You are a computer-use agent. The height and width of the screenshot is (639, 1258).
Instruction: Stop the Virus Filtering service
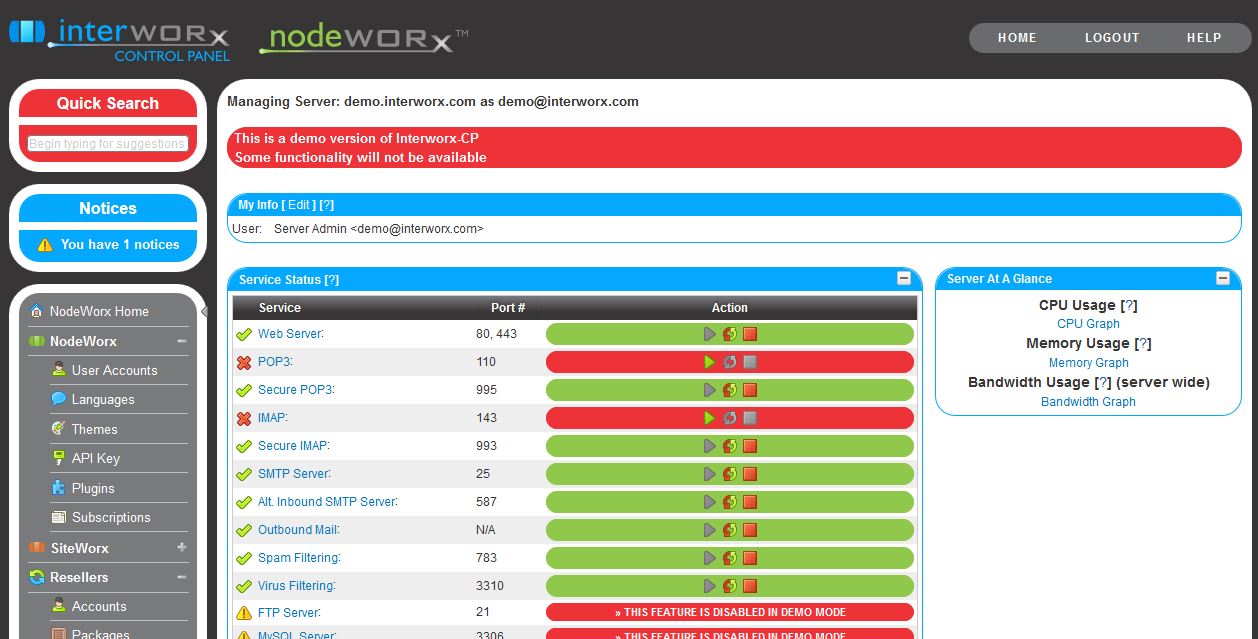pos(750,586)
